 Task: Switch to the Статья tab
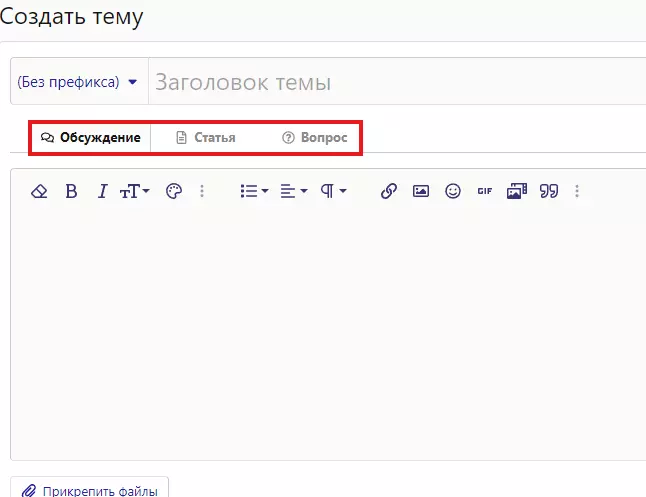tap(206, 138)
